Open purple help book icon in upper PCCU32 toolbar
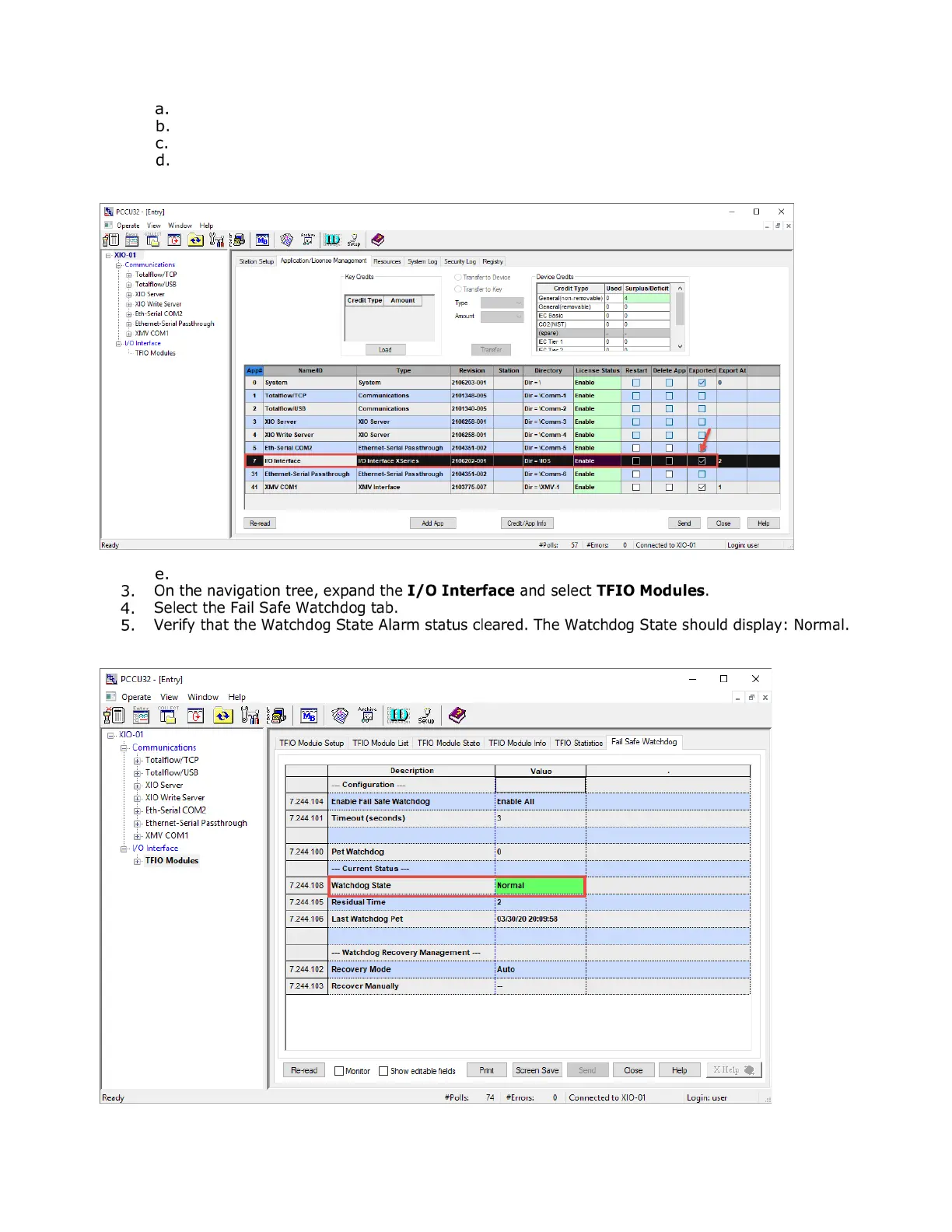 click(x=378, y=240)
